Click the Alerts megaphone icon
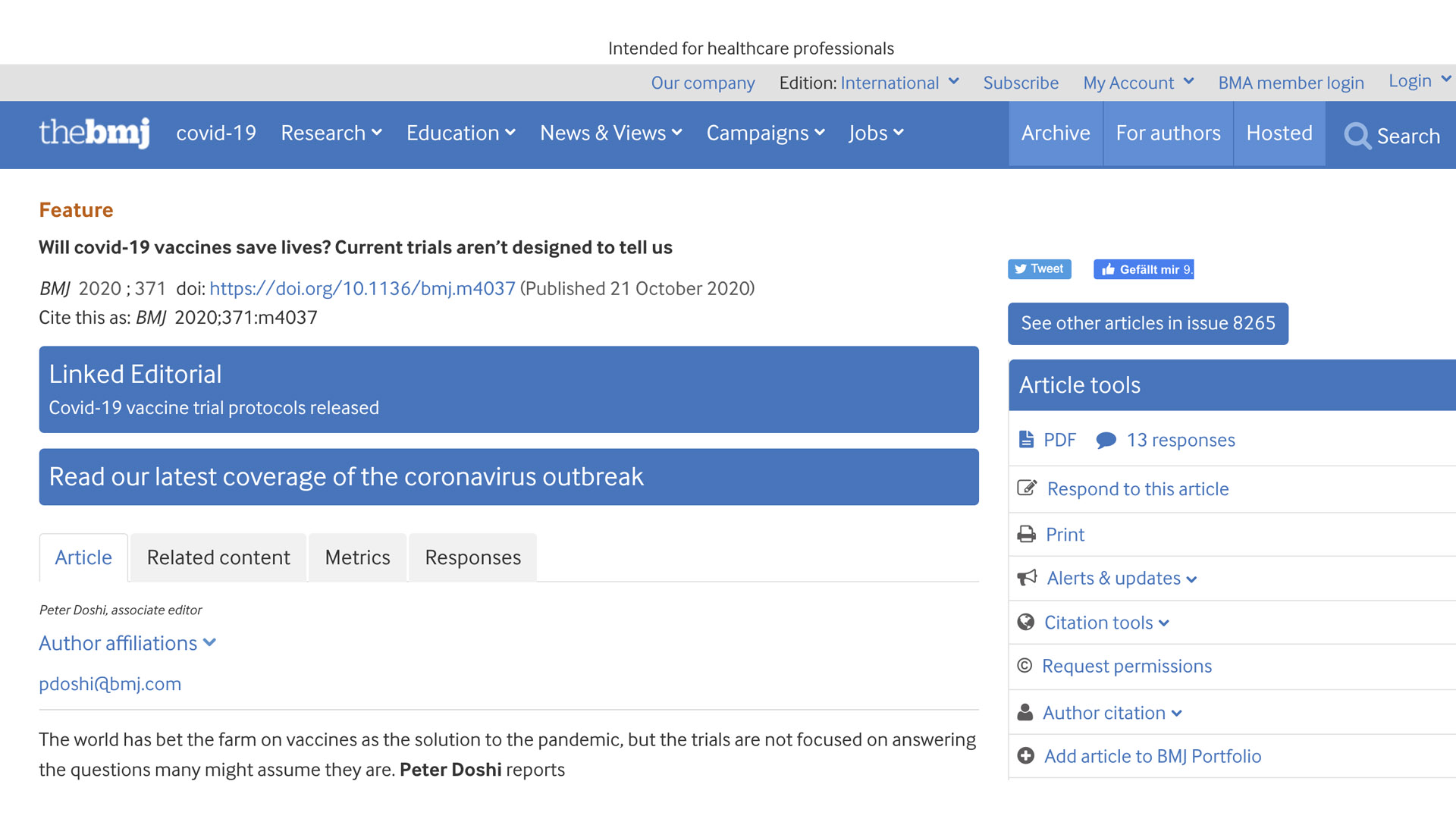Screen dimensions: 1456x819 coord(1027,578)
